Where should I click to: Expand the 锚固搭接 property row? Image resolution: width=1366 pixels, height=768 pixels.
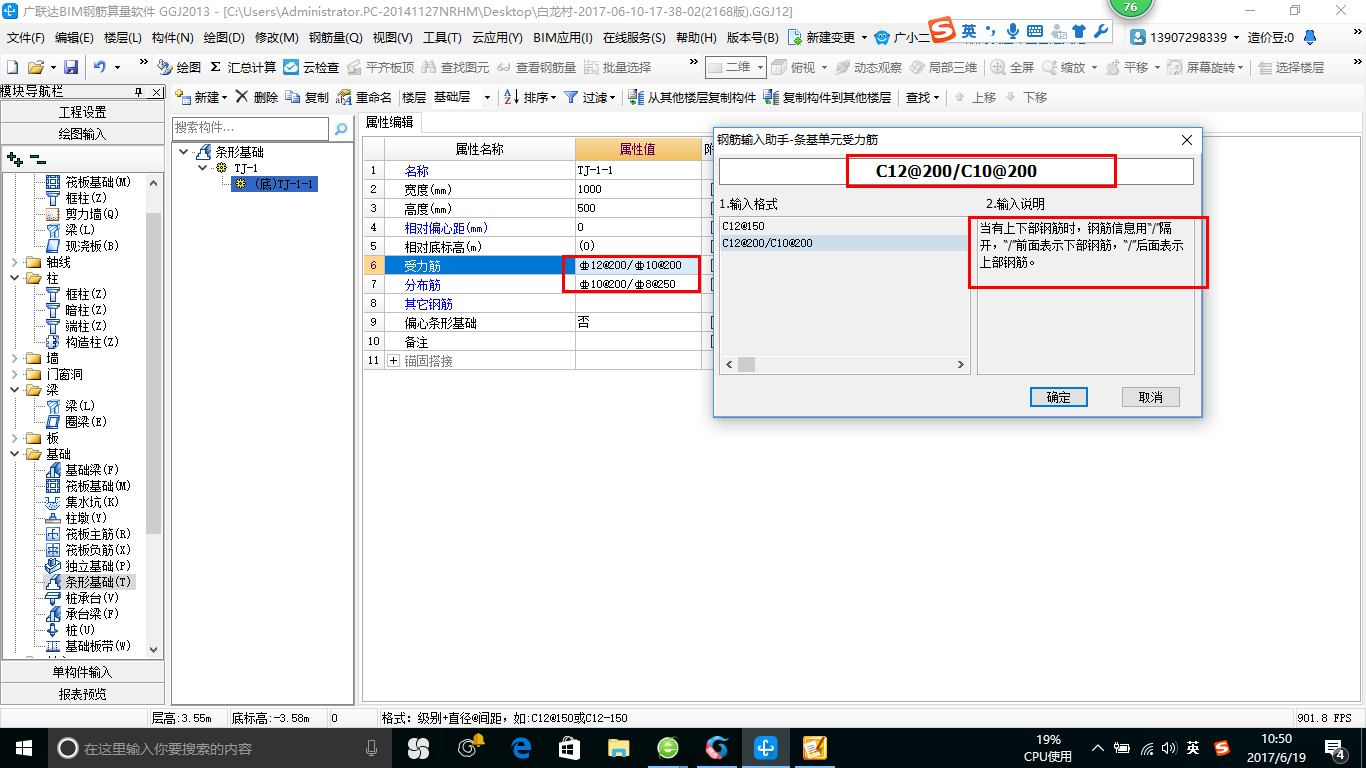[393, 360]
